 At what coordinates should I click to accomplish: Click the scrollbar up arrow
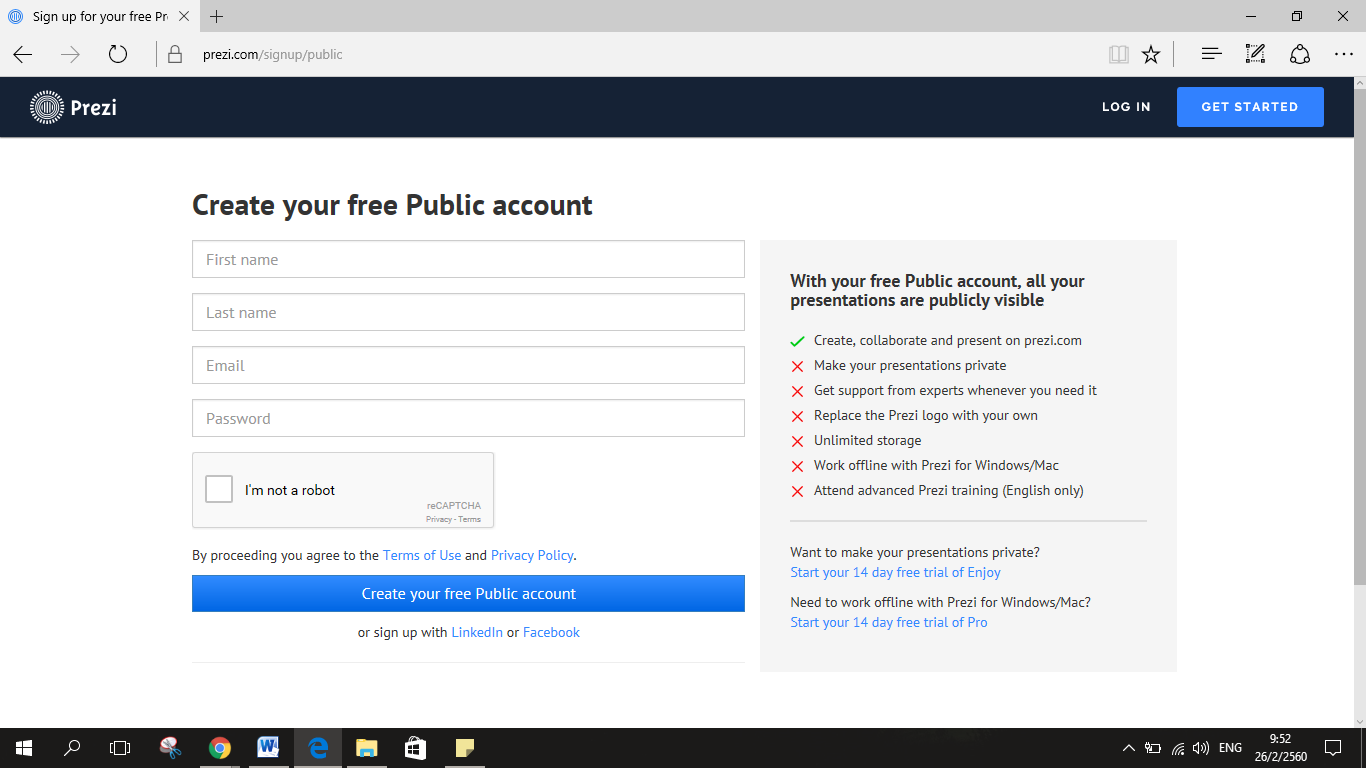coord(1359,85)
